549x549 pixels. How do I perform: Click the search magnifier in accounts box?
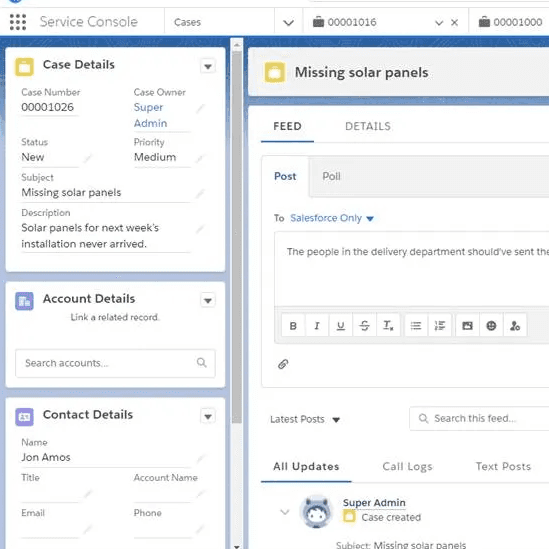pyautogui.click(x=201, y=362)
